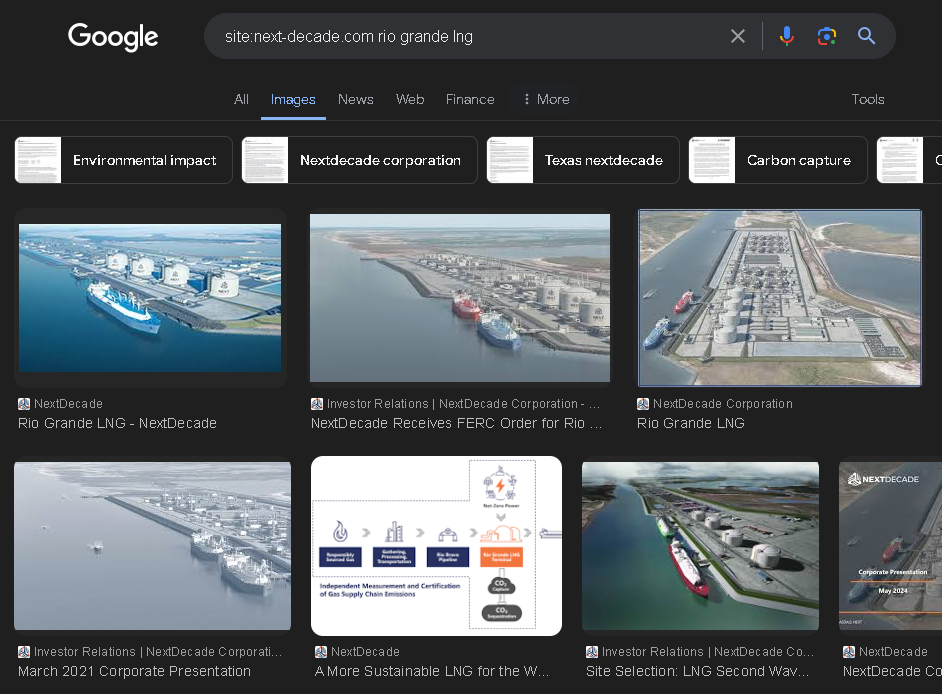Open Google Lens image search icon
Screen dimensions: 942x694
[x=827, y=37]
